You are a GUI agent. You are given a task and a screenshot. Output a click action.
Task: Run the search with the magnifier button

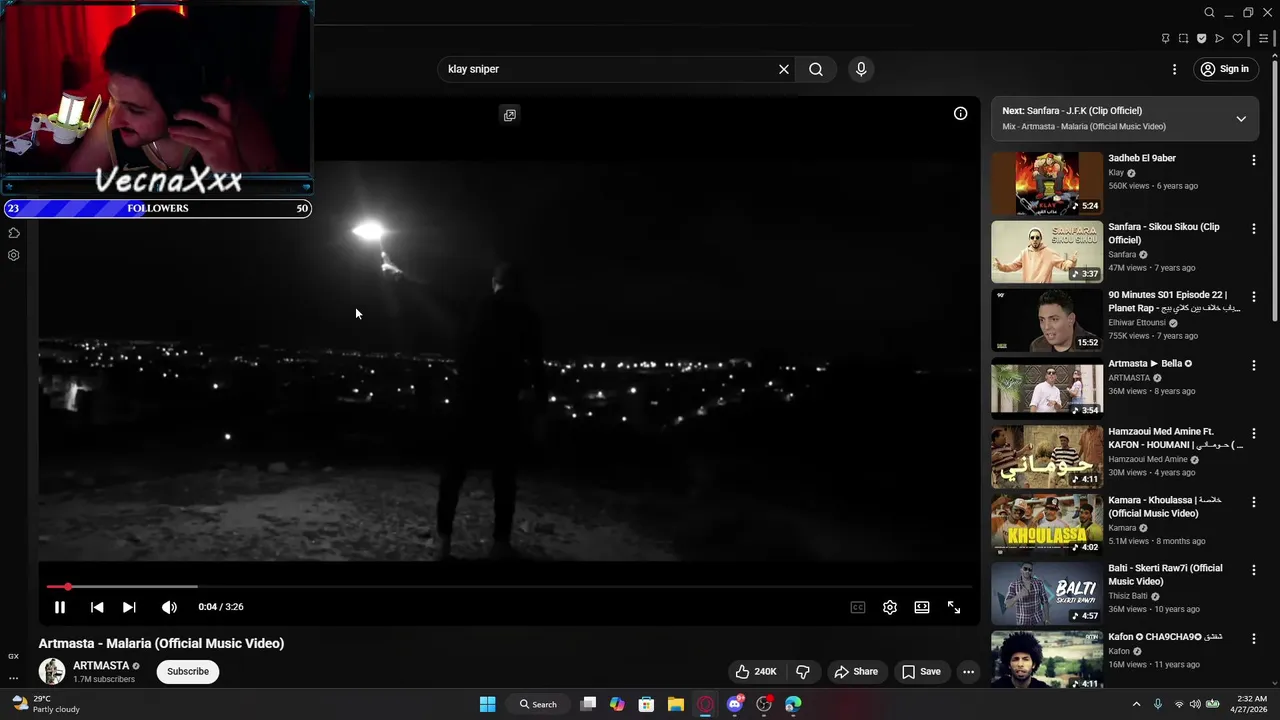coord(816,69)
